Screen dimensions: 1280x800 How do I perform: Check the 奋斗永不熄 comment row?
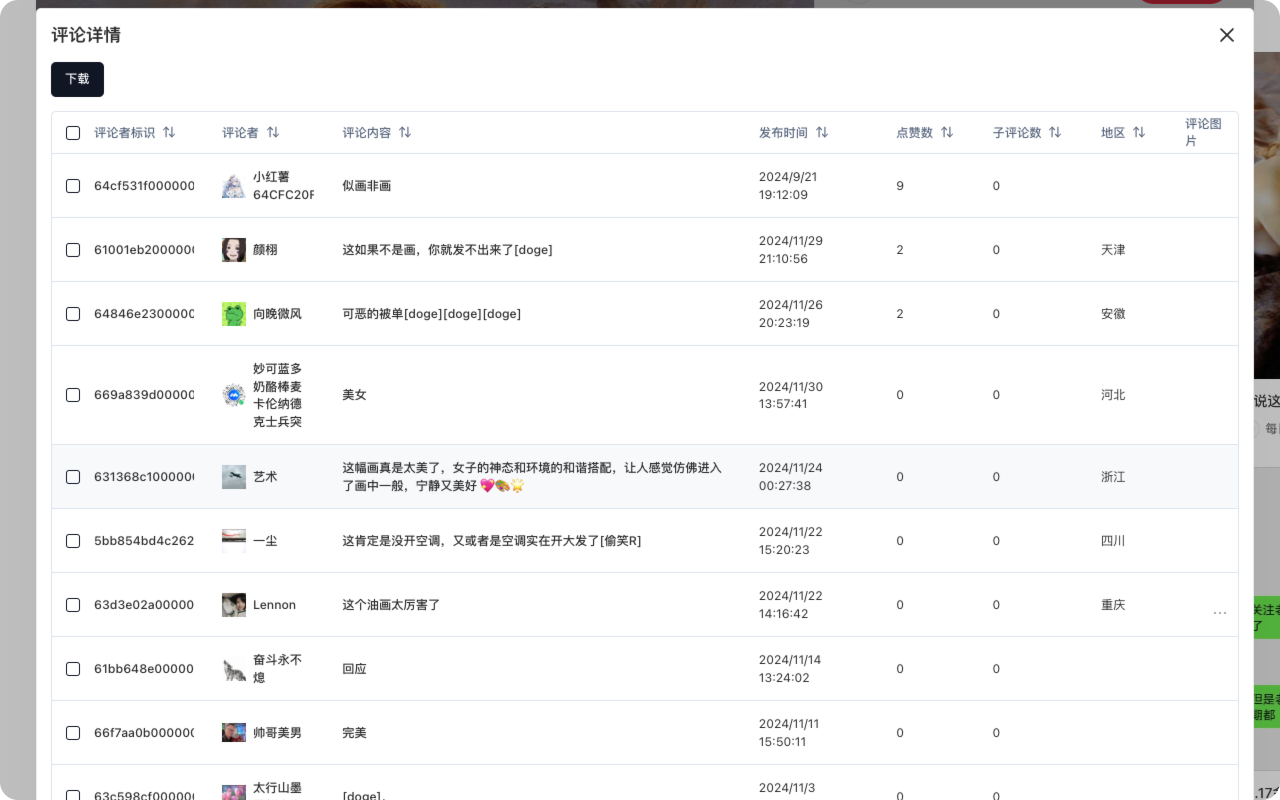[73, 669]
